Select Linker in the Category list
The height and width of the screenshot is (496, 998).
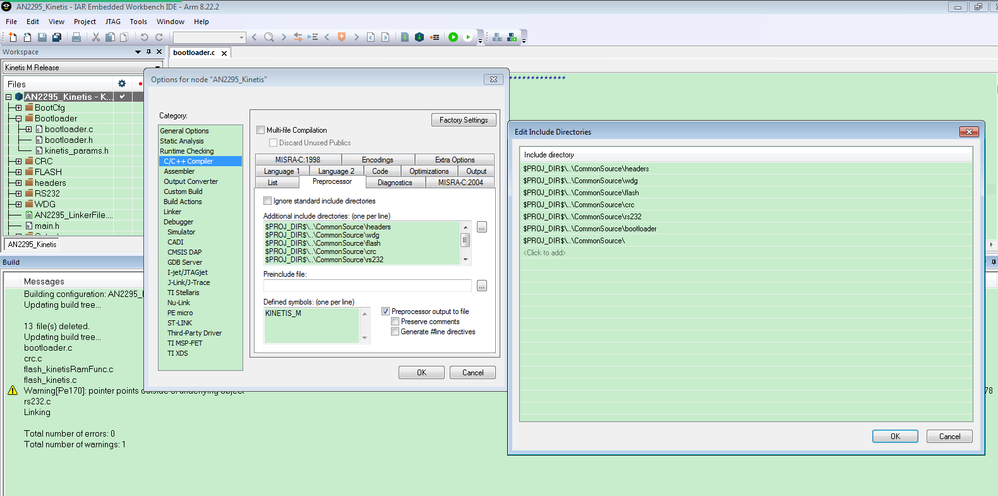click(172, 211)
